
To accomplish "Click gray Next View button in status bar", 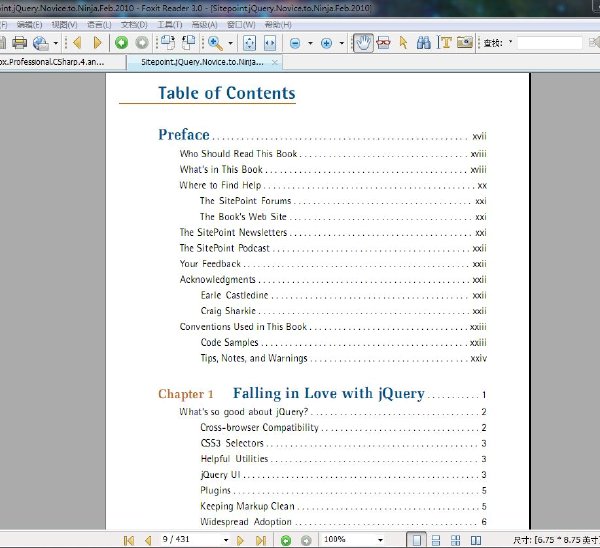I will pyautogui.click(x=306, y=540).
